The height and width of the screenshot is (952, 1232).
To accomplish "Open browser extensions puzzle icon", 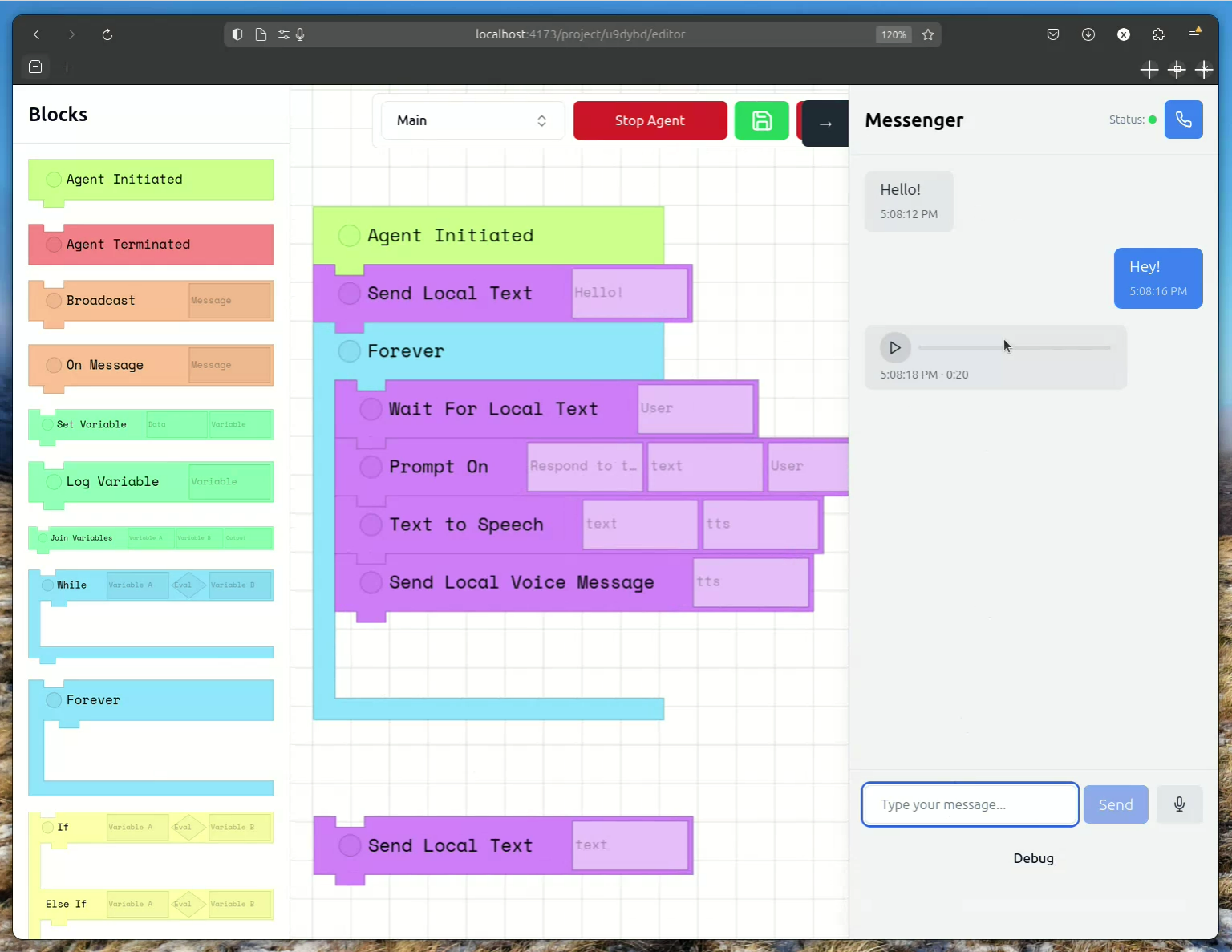I will (x=1158, y=34).
